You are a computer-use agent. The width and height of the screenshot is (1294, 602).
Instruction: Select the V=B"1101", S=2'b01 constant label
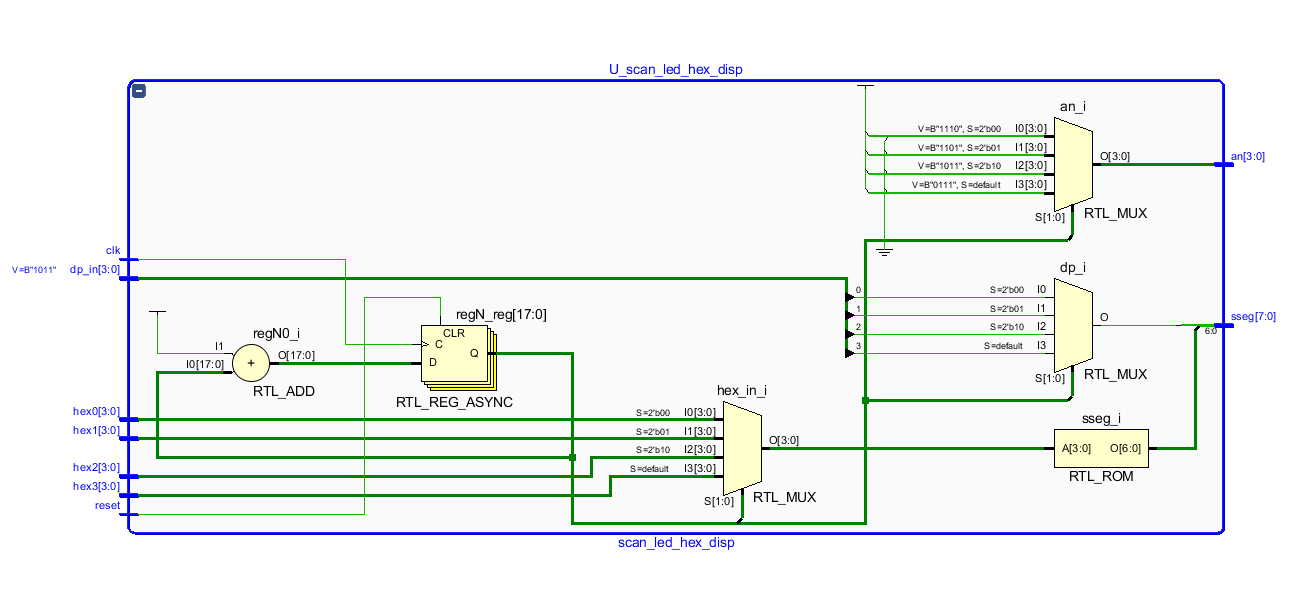959,147
